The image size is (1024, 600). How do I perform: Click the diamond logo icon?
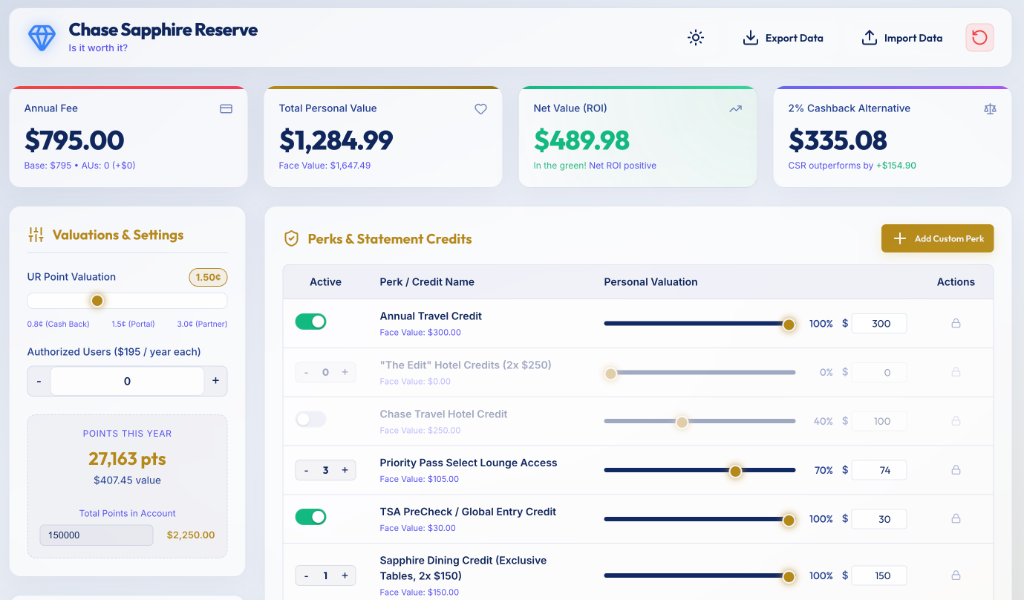[x=42, y=38]
